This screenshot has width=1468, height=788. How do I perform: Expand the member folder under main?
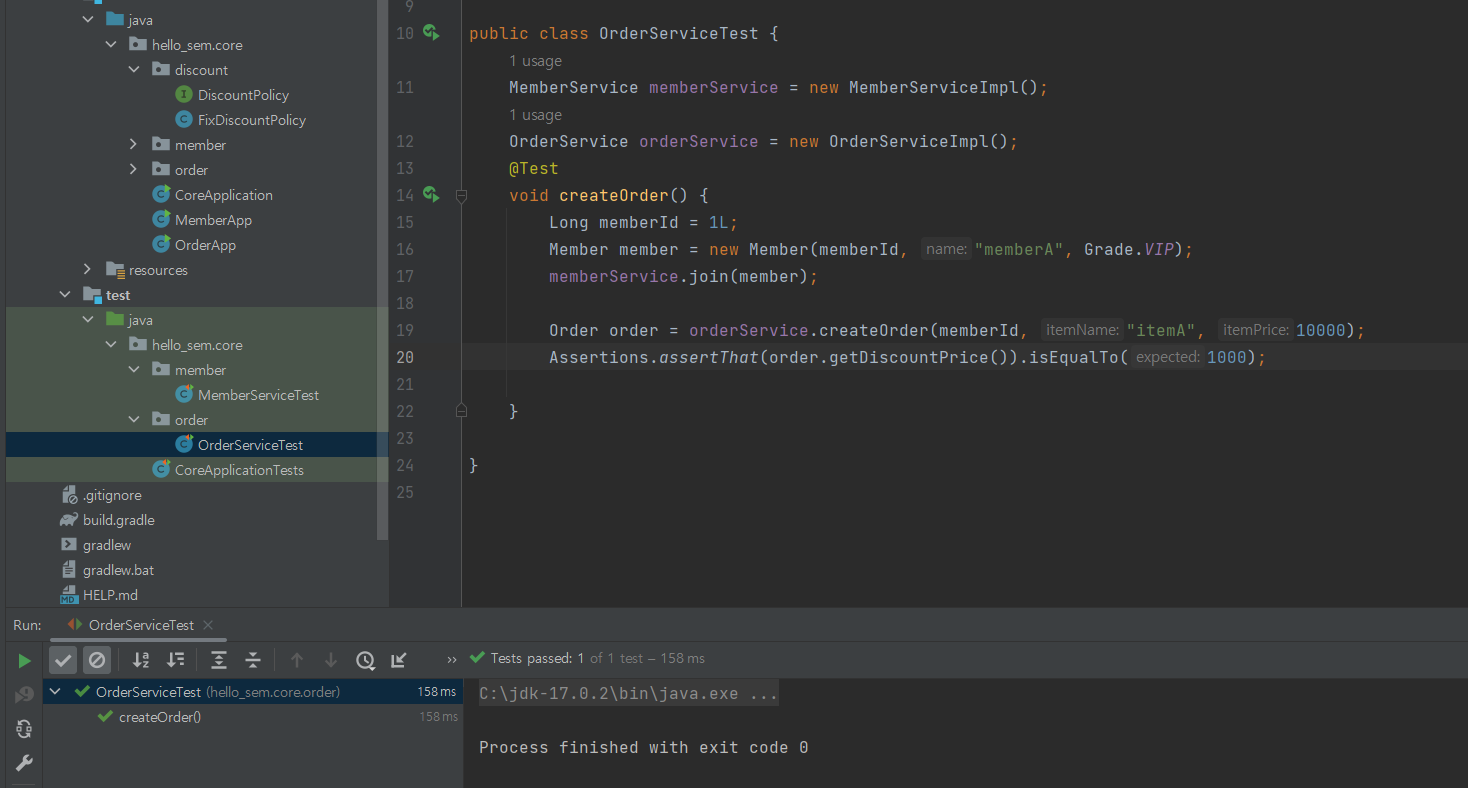(134, 145)
